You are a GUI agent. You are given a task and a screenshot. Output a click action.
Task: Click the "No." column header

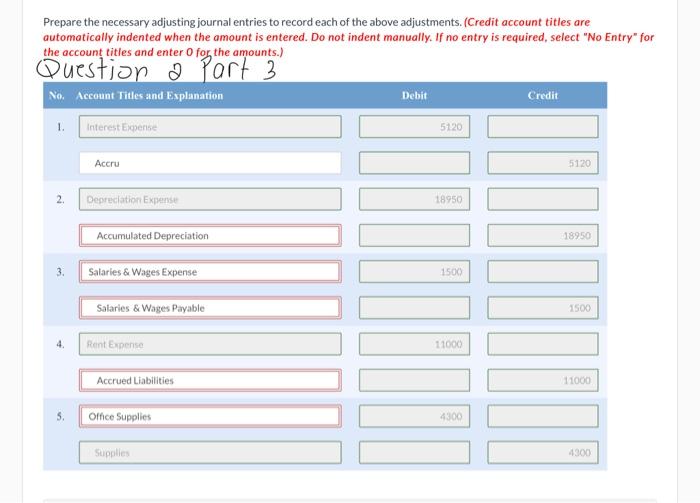57,96
